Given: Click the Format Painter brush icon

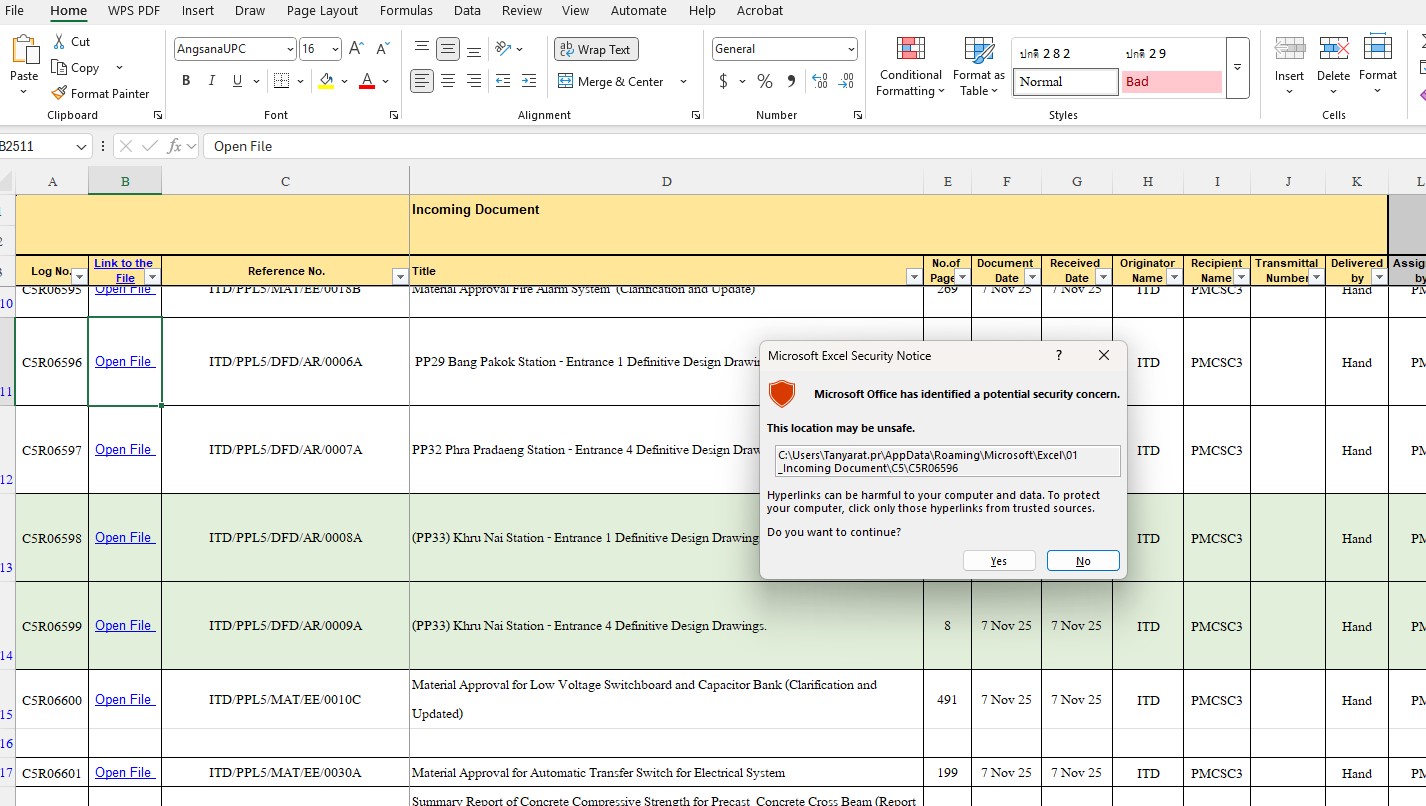Looking at the screenshot, I should [59, 93].
